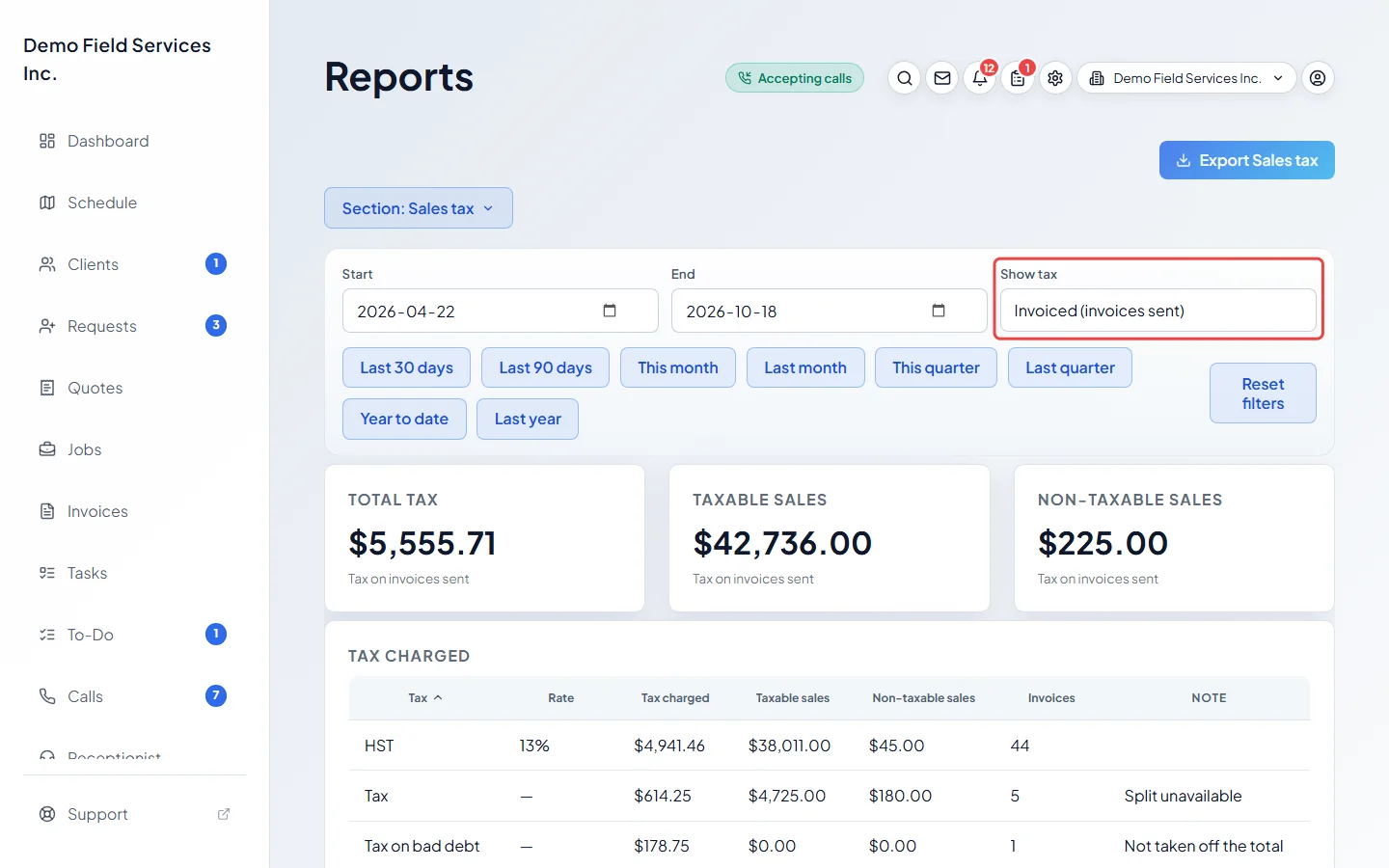Click the Support external link icon
1389x868 pixels.
tap(224, 814)
